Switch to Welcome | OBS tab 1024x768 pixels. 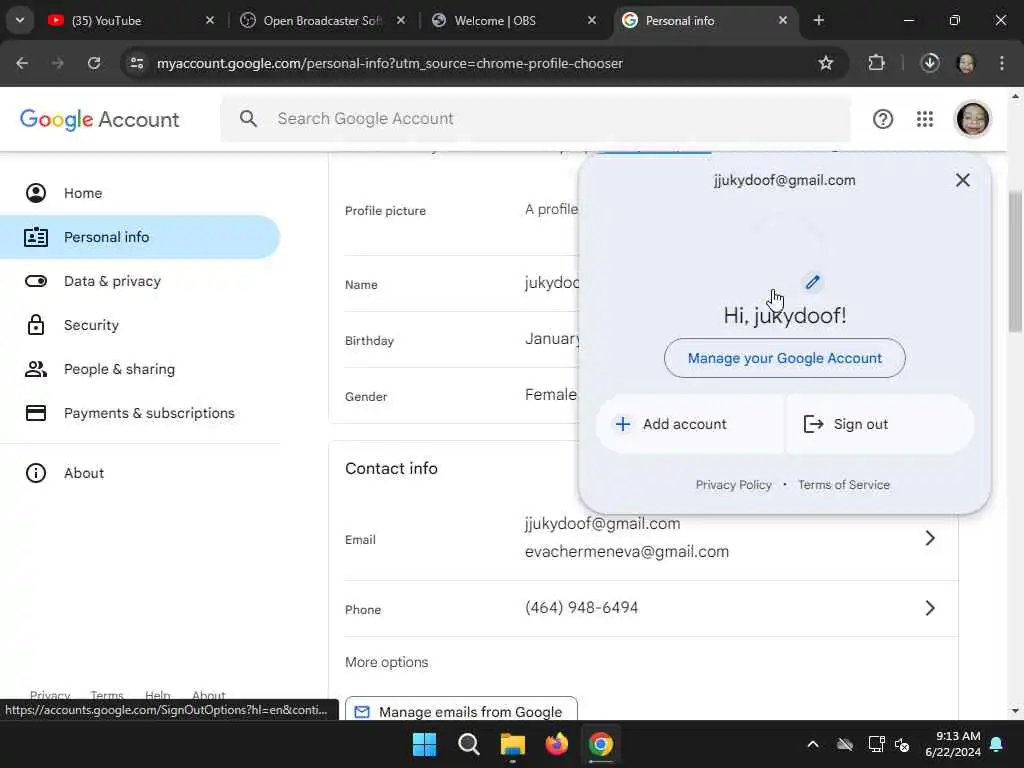513,21
